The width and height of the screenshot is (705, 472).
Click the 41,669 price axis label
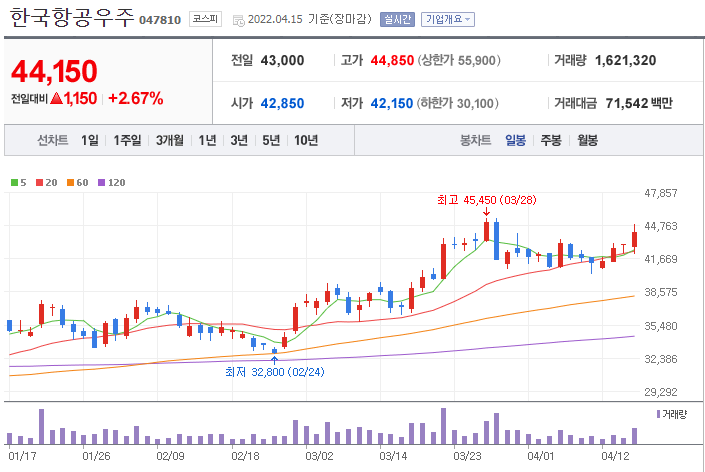click(x=660, y=259)
